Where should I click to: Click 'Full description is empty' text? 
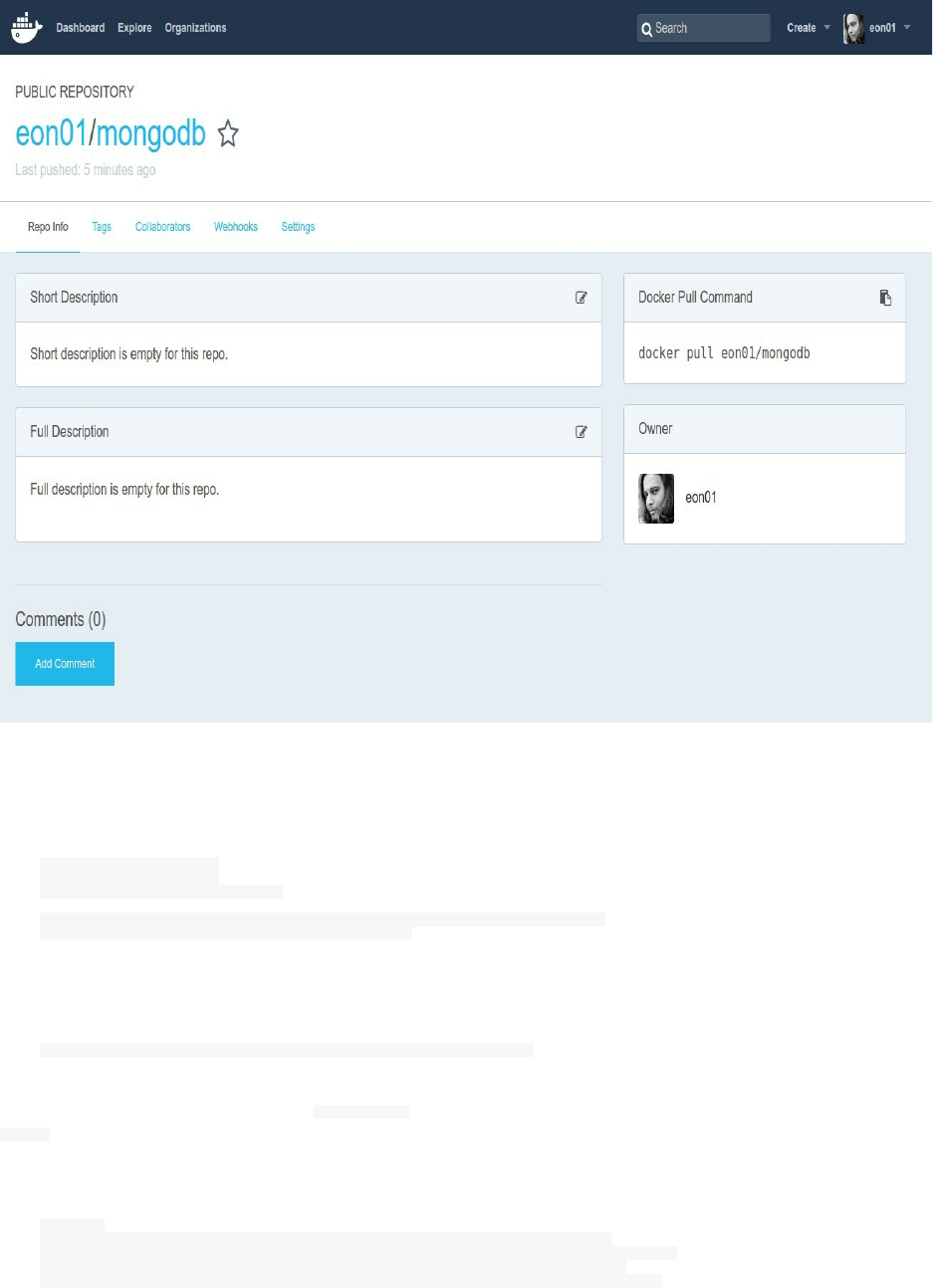coord(124,490)
